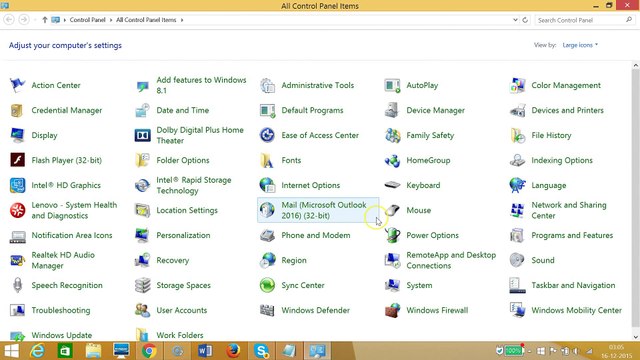
Task: Open Google Chrome from the taskbar
Action: 149,351
